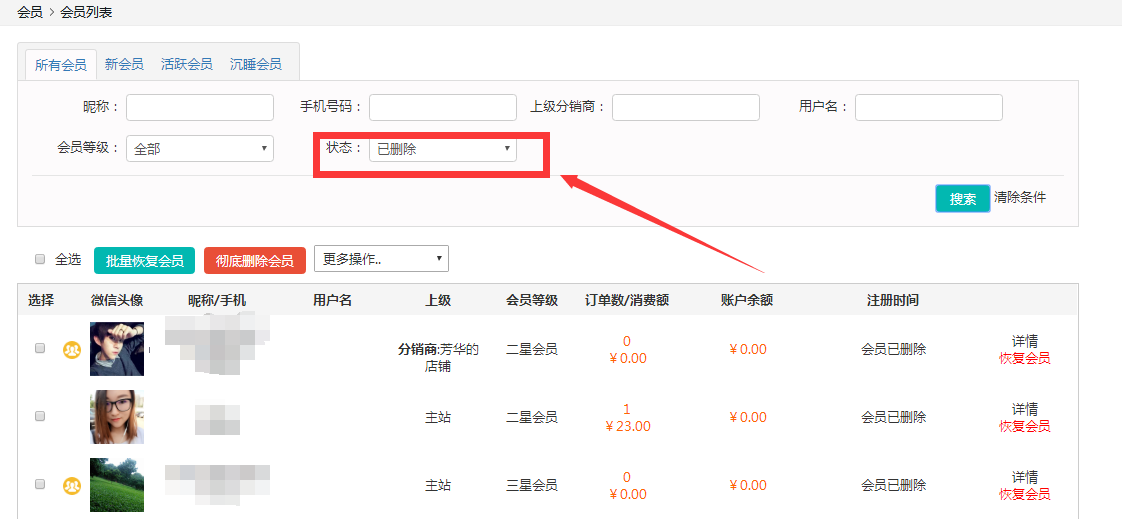The width and height of the screenshot is (1122, 519).
Task: Open second member's avatar with glasses
Action: click(117, 417)
